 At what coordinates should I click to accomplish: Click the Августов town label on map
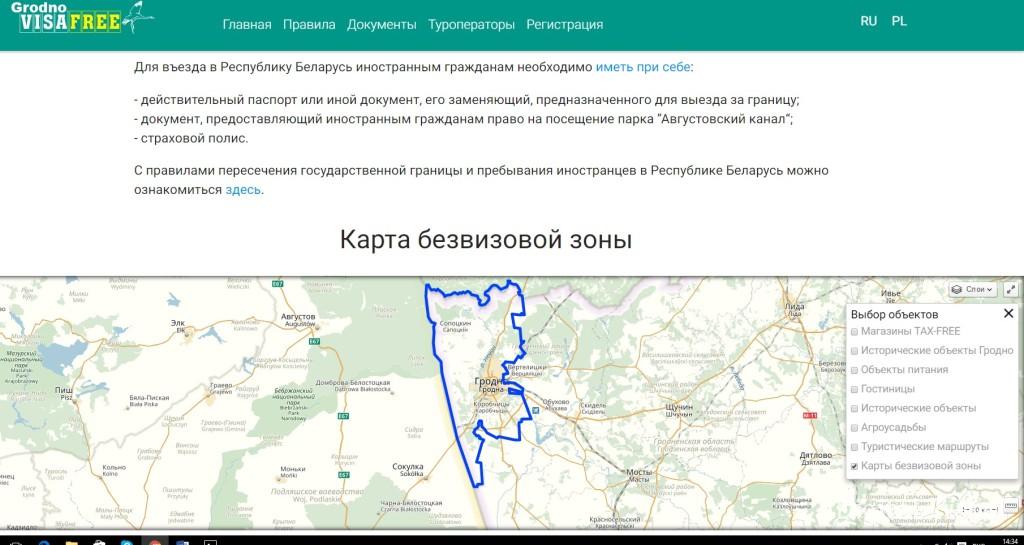[298, 319]
